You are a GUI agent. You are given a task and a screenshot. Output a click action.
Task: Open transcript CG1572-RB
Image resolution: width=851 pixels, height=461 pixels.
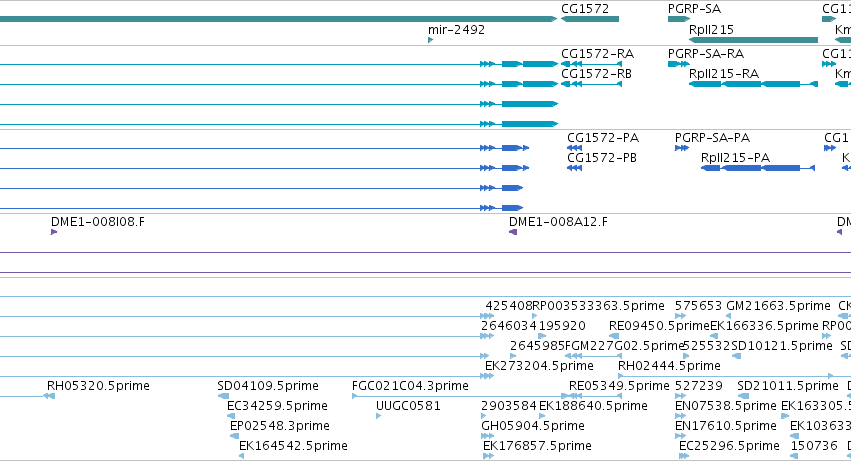(x=596, y=74)
